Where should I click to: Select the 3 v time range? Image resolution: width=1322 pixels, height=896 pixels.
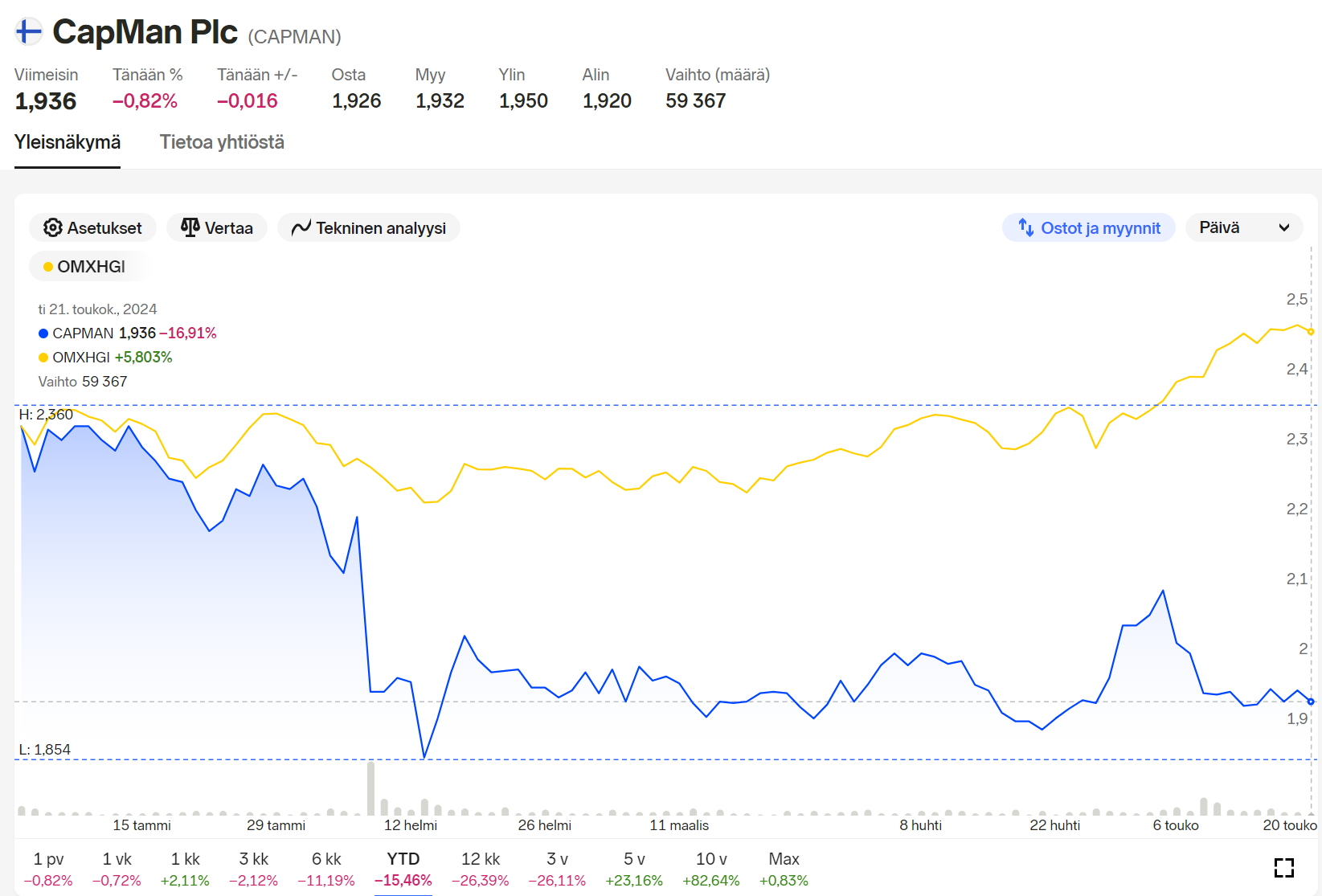pyautogui.click(x=557, y=869)
